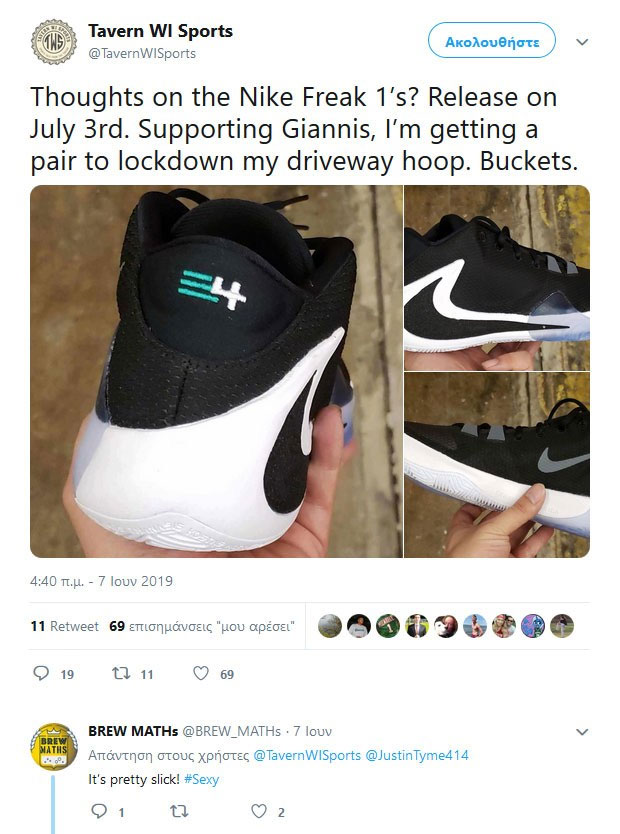Image resolution: width=620 pixels, height=834 pixels.
Task: View the list of 11 Retweets
Action: tap(65, 626)
